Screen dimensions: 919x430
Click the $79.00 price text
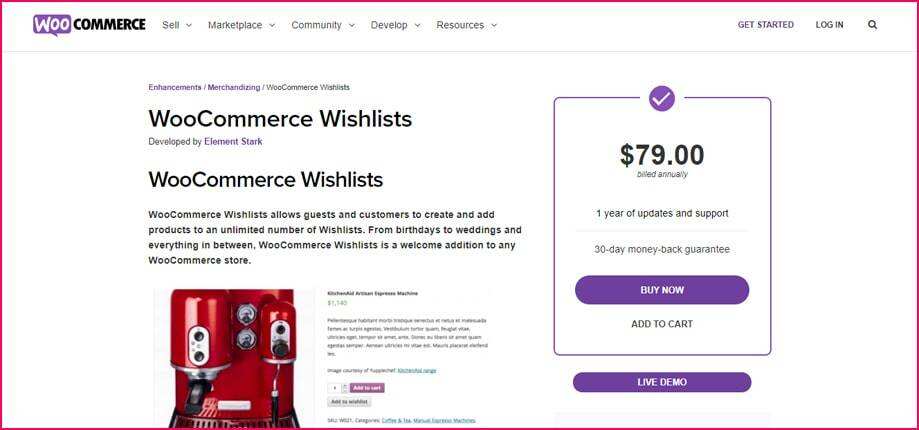(662, 155)
